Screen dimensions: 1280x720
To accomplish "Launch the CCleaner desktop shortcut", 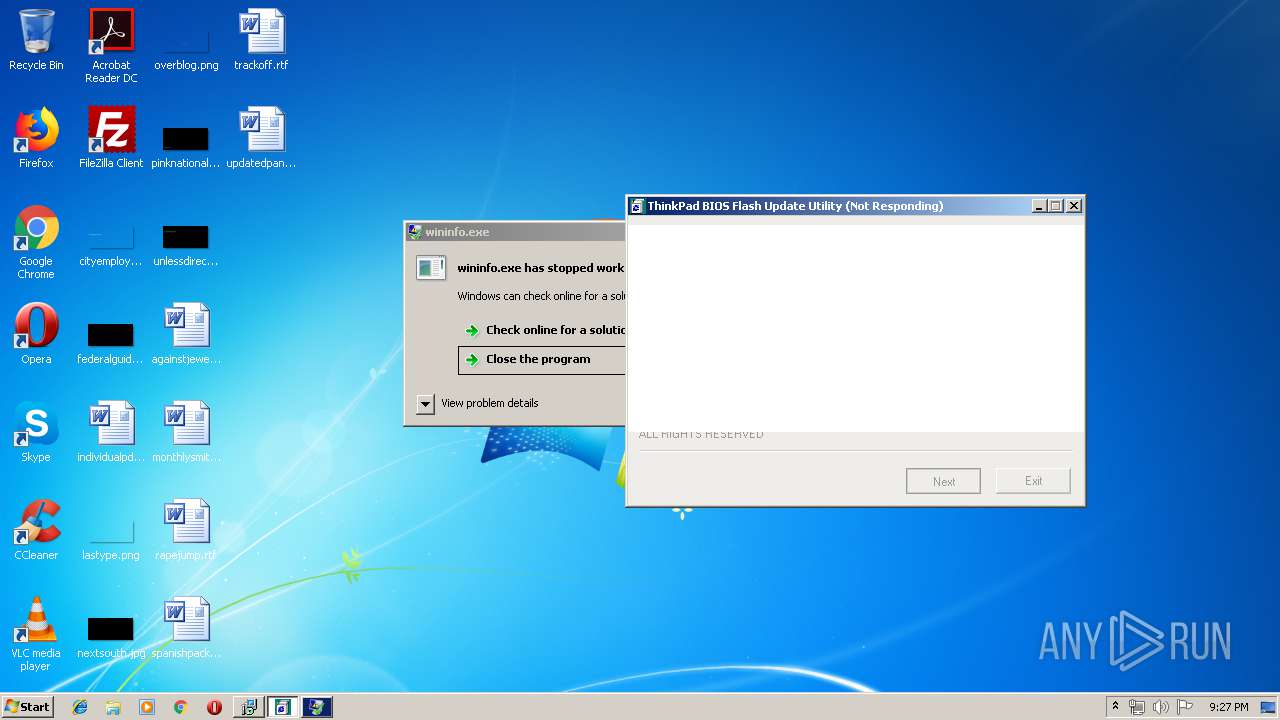I will point(36,530).
